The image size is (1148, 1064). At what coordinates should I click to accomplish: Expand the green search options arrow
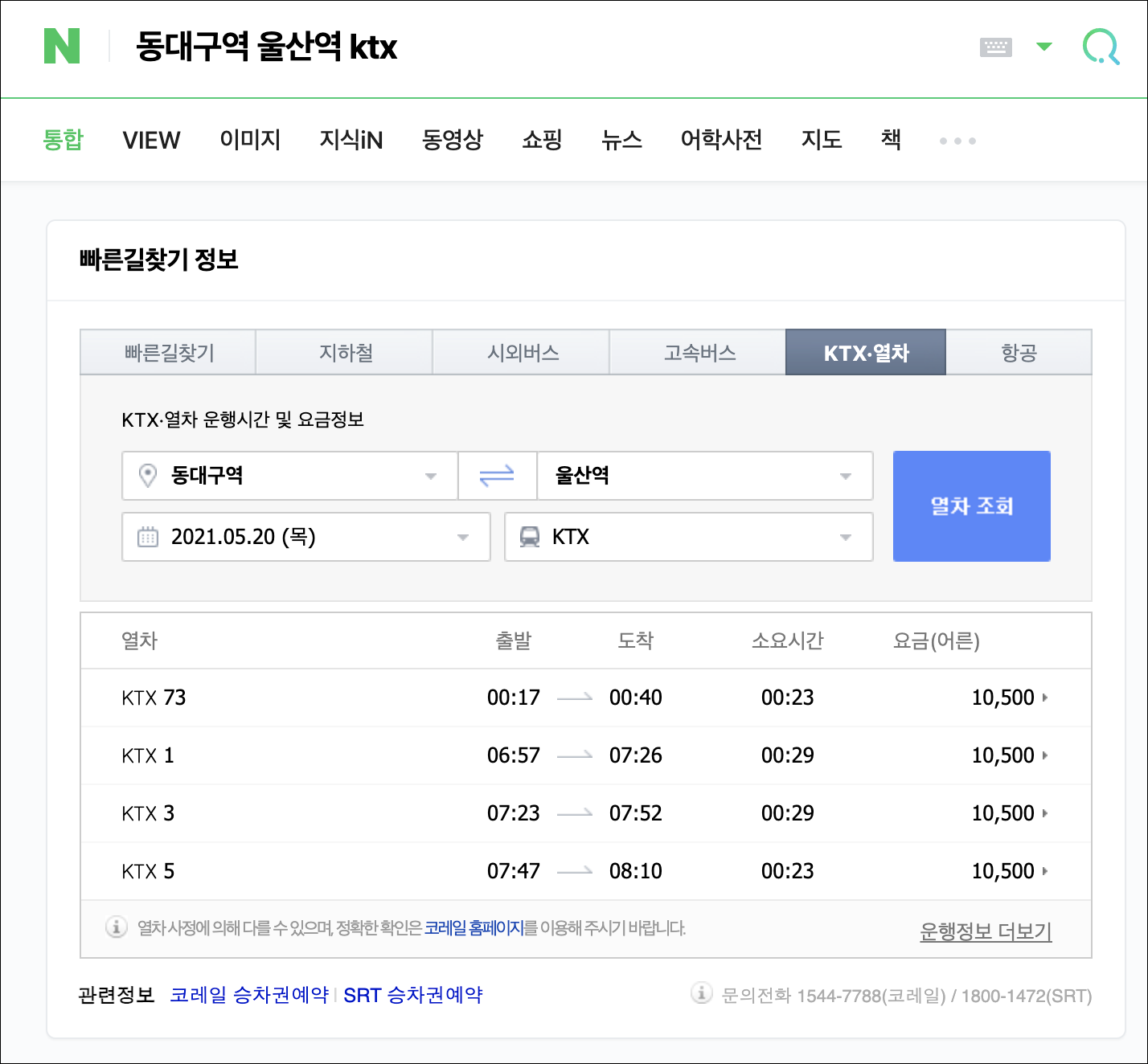click(x=1043, y=47)
